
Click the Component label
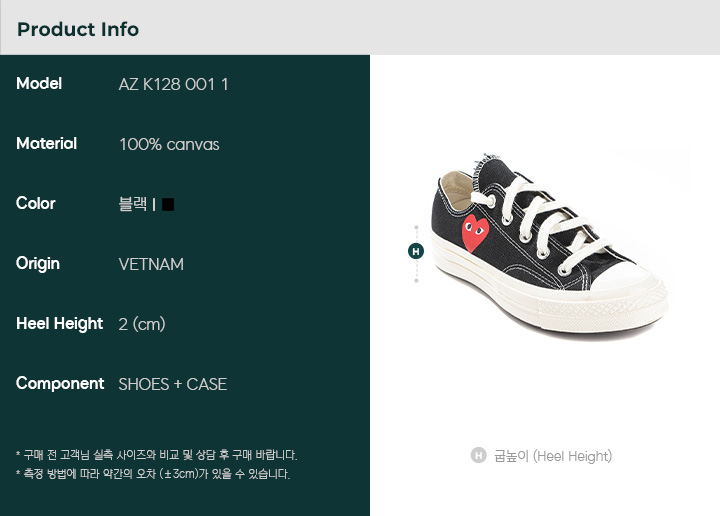pos(60,384)
